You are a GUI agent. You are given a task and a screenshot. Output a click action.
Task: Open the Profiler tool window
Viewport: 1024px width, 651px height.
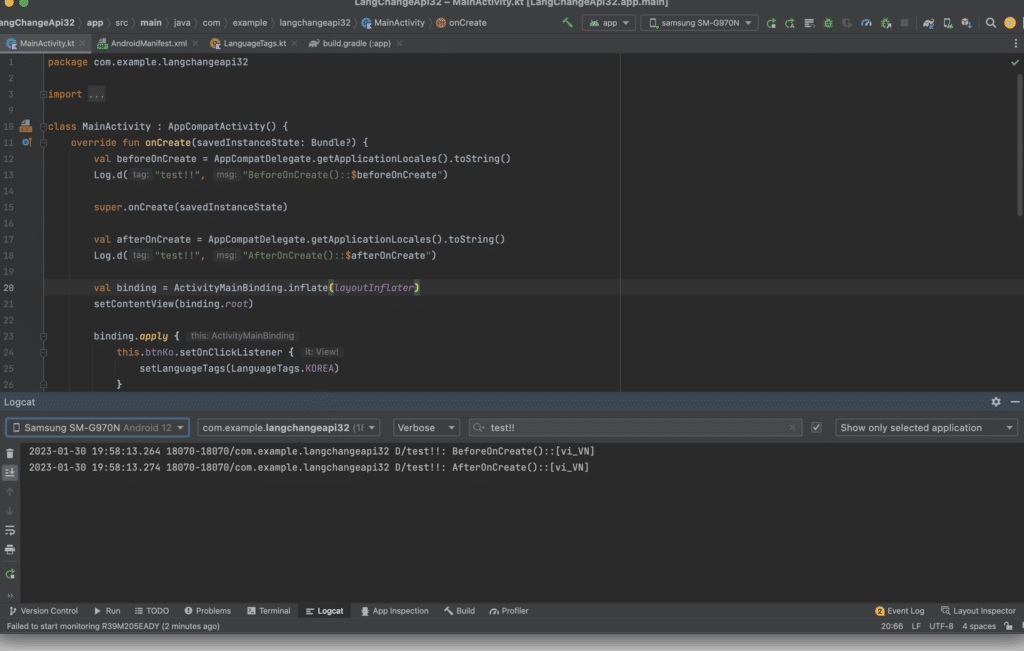[508, 611]
